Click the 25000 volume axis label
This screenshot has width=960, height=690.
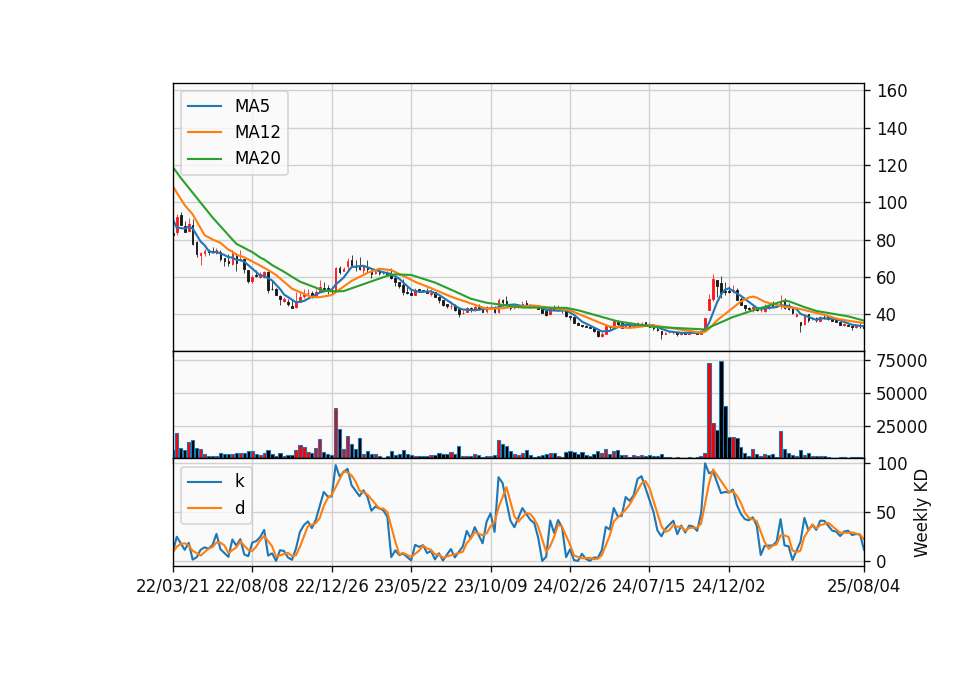[x=902, y=427]
